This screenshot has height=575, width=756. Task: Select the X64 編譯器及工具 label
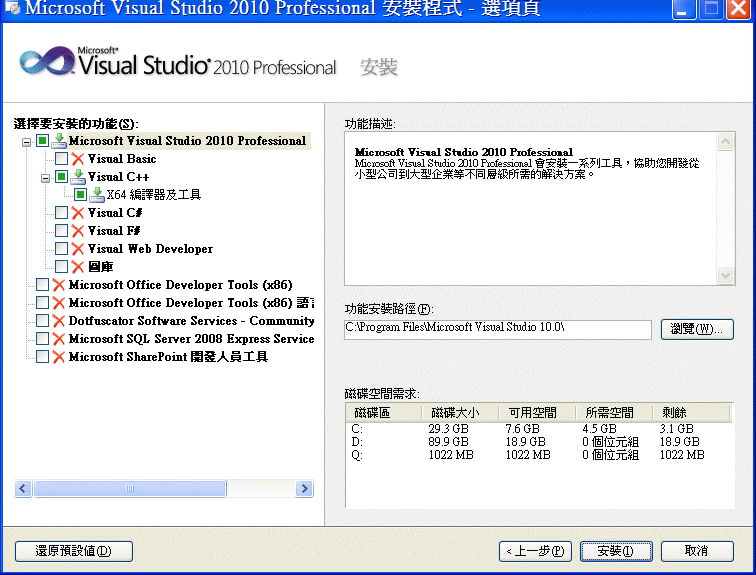(154, 195)
